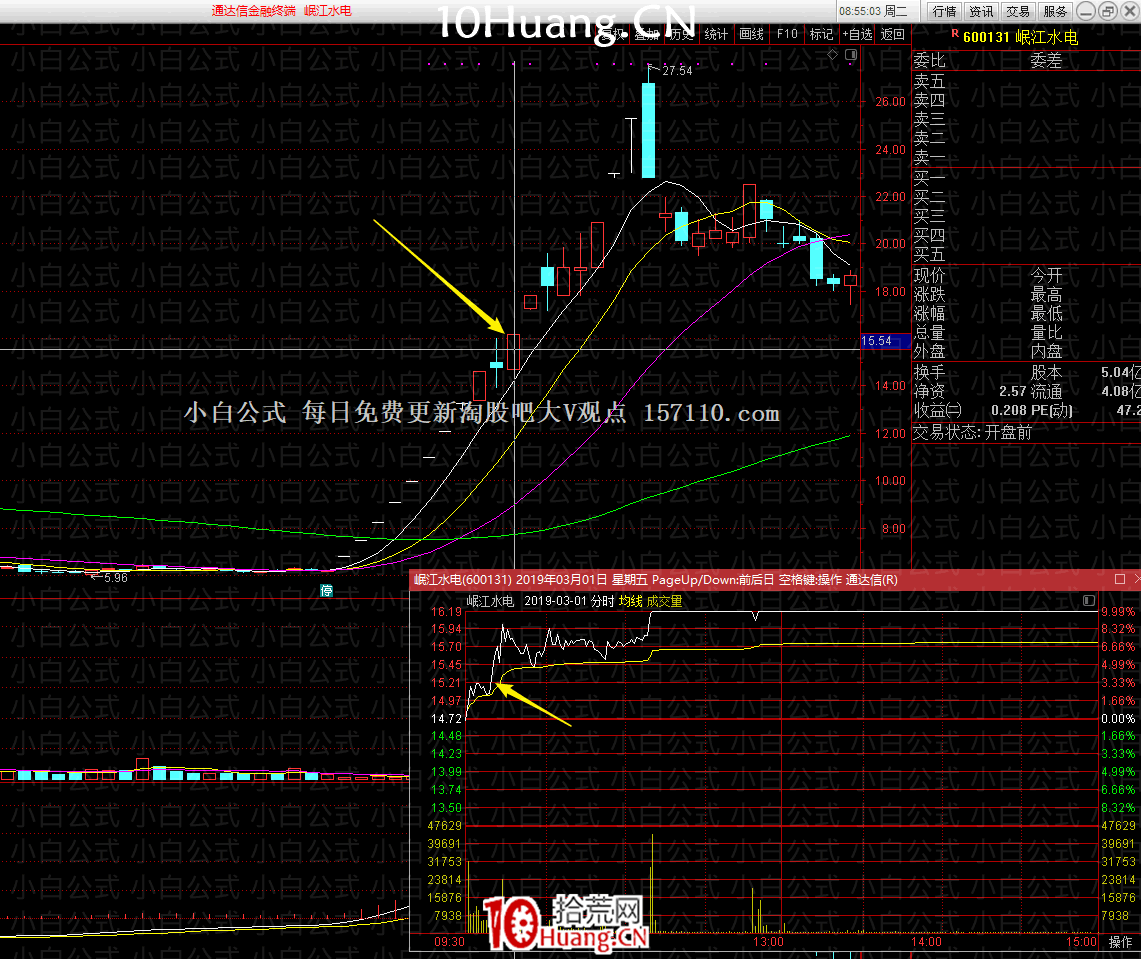
Task: Click the 涨幅 percent change label
Action: pos(929,314)
